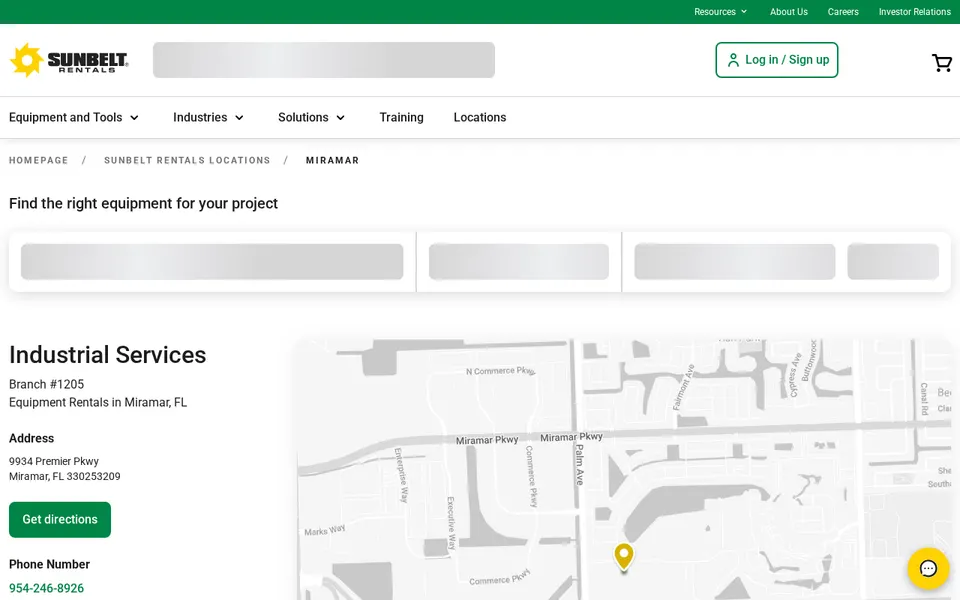
Task: Call the phone number 954-246-8926
Action: point(47,588)
